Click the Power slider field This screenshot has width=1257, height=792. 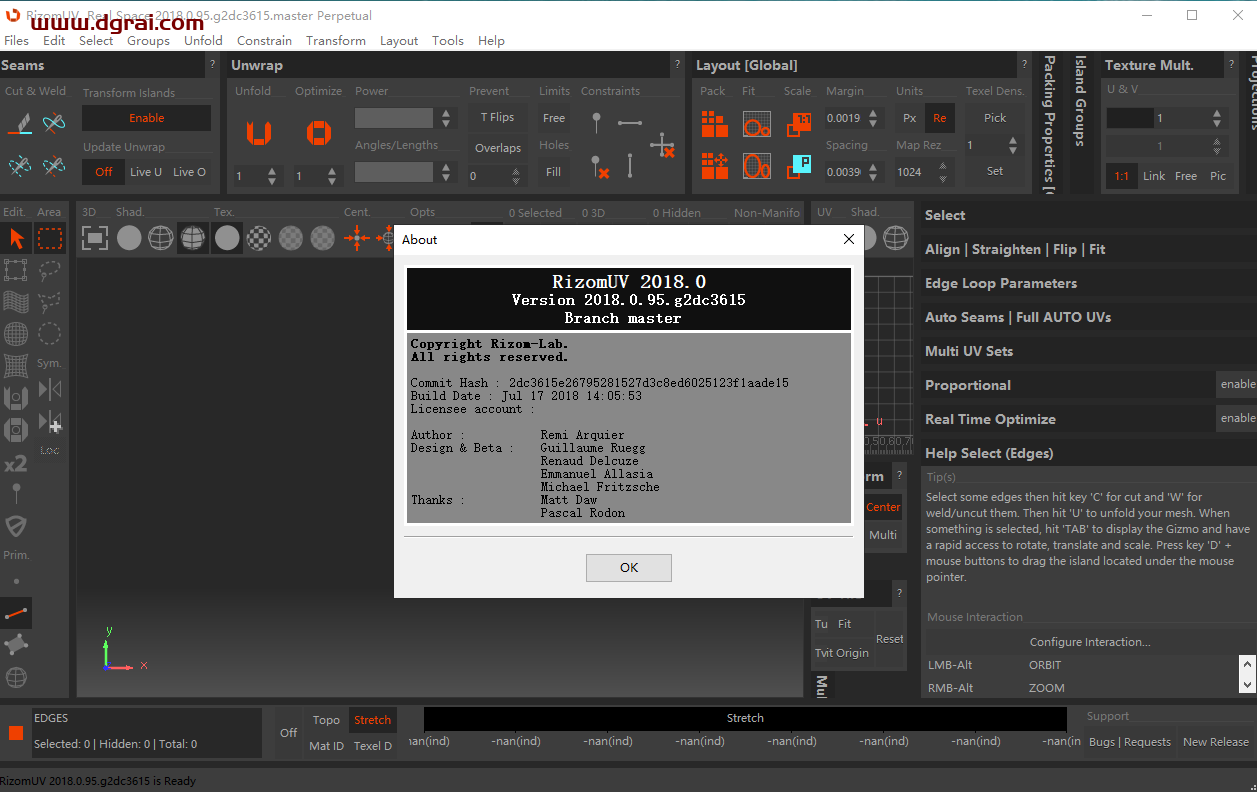[394, 118]
